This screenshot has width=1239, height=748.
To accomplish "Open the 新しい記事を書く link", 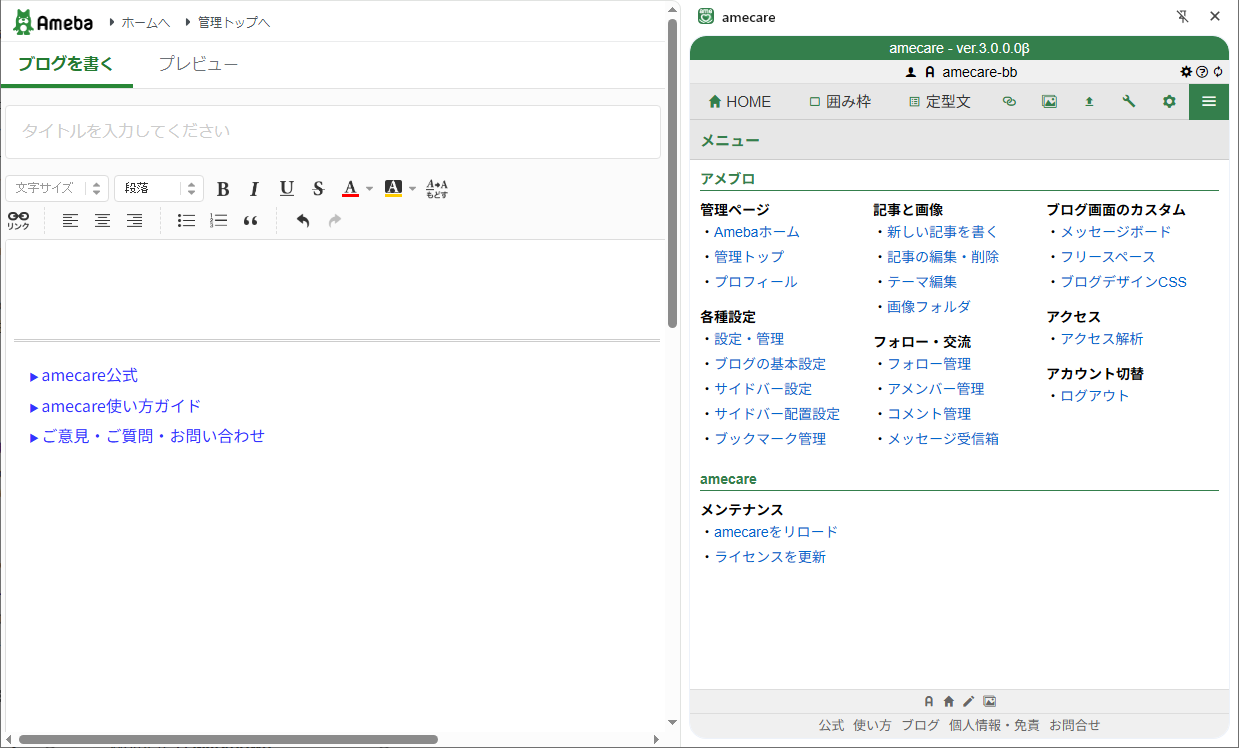I will (x=942, y=232).
